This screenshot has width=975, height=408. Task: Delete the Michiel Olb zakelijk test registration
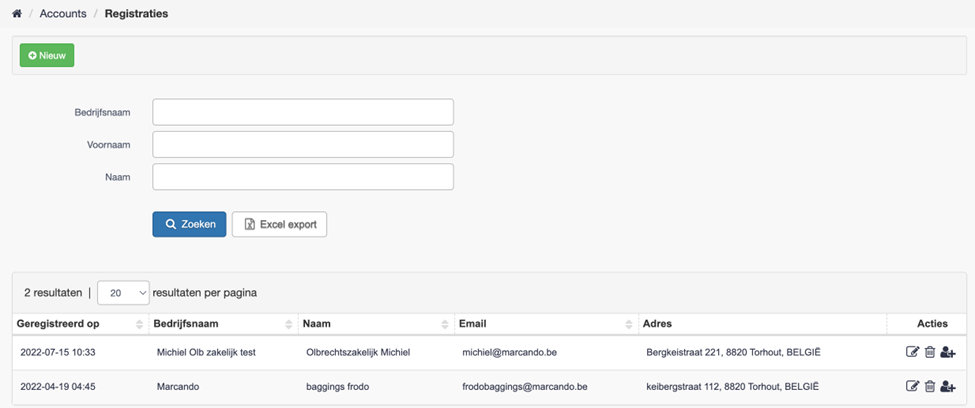point(930,352)
